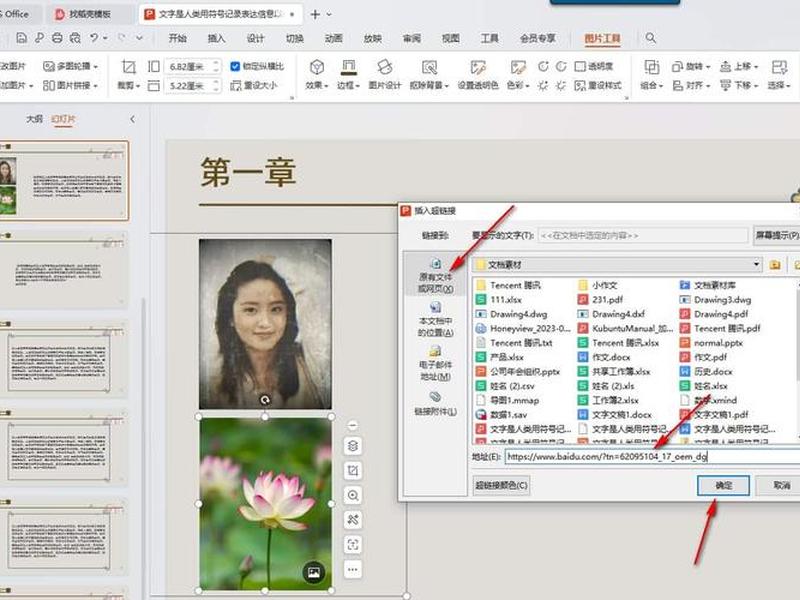Image resolution: width=800 pixels, height=600 pixels.
Task: Click the change-picture icon on lotus image
Action: pos(314,572)
